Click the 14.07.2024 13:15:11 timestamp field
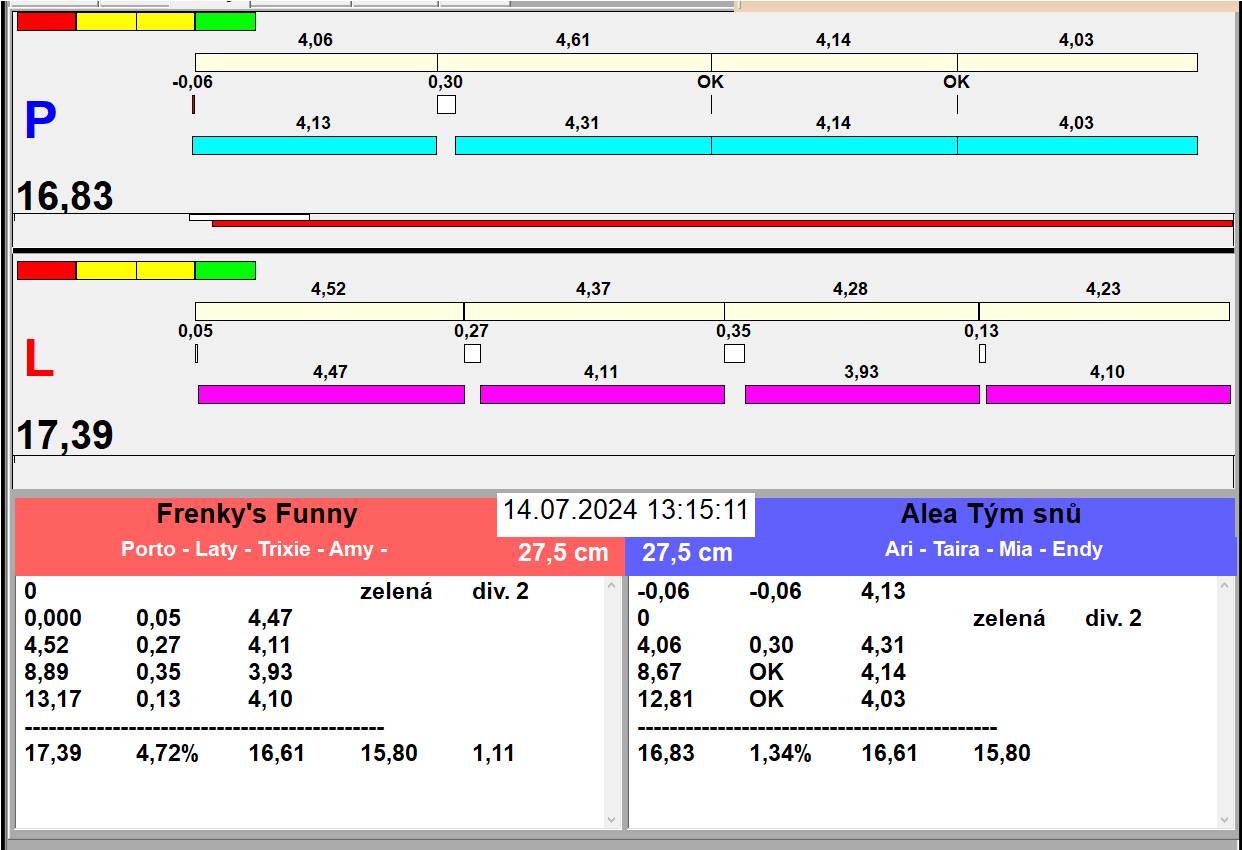 coord(625,511)
